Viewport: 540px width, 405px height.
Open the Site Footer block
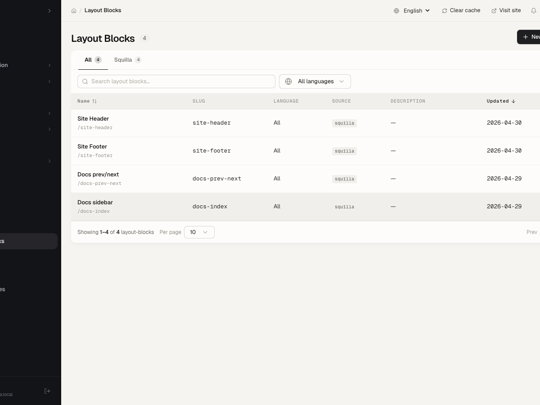point(92,146)
